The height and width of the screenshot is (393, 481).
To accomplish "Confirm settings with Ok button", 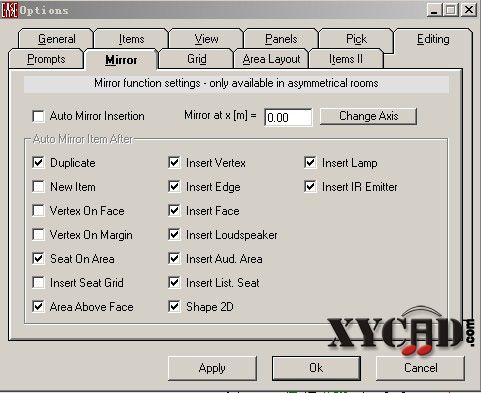I will click(316, 368).
